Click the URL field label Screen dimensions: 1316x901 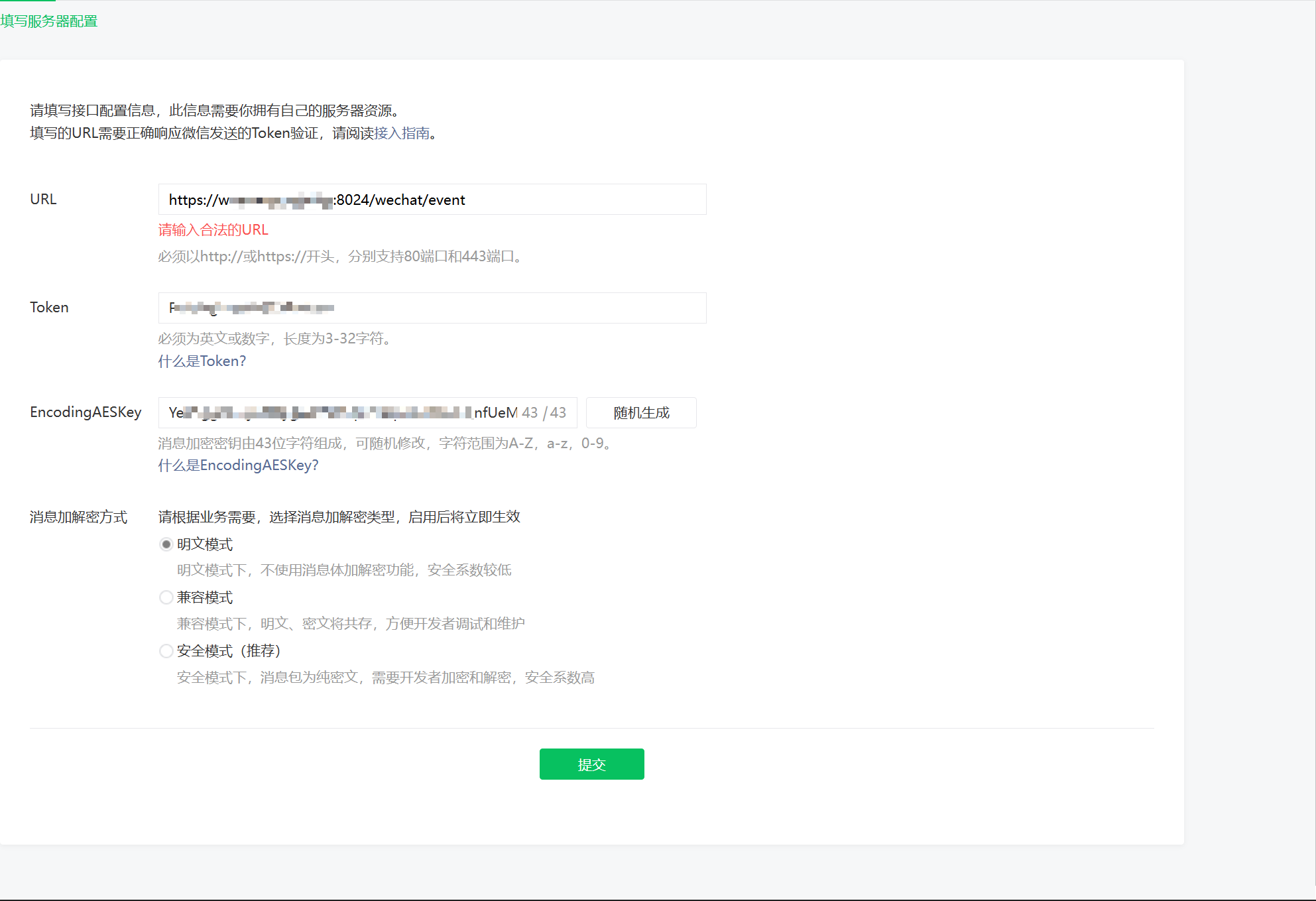coord(43,200)
